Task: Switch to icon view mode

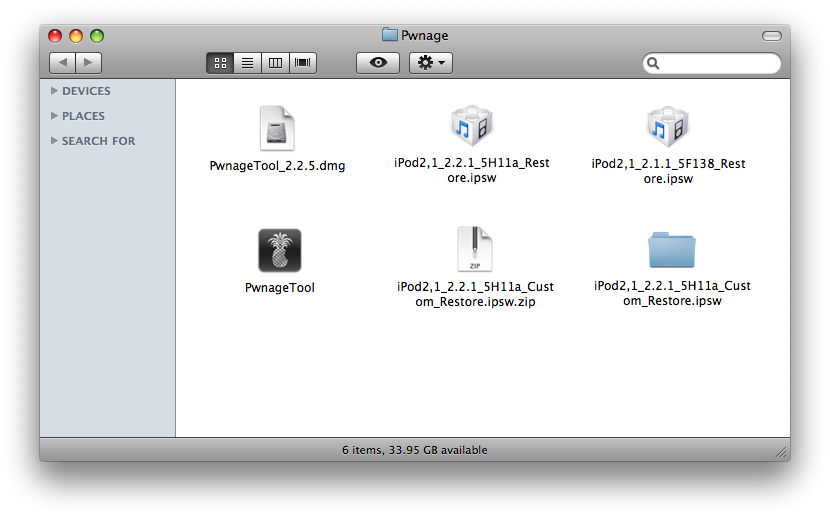Action: point(220,63)
